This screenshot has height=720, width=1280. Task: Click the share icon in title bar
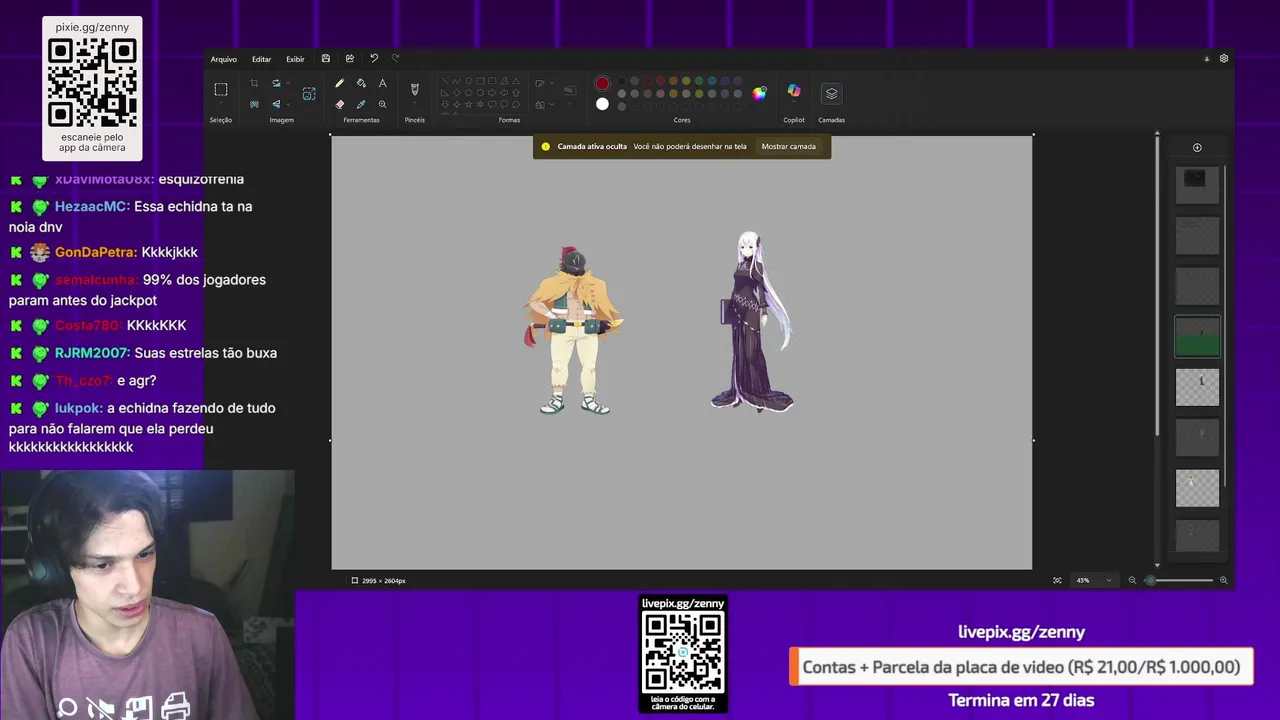click(x=349, y=59)
